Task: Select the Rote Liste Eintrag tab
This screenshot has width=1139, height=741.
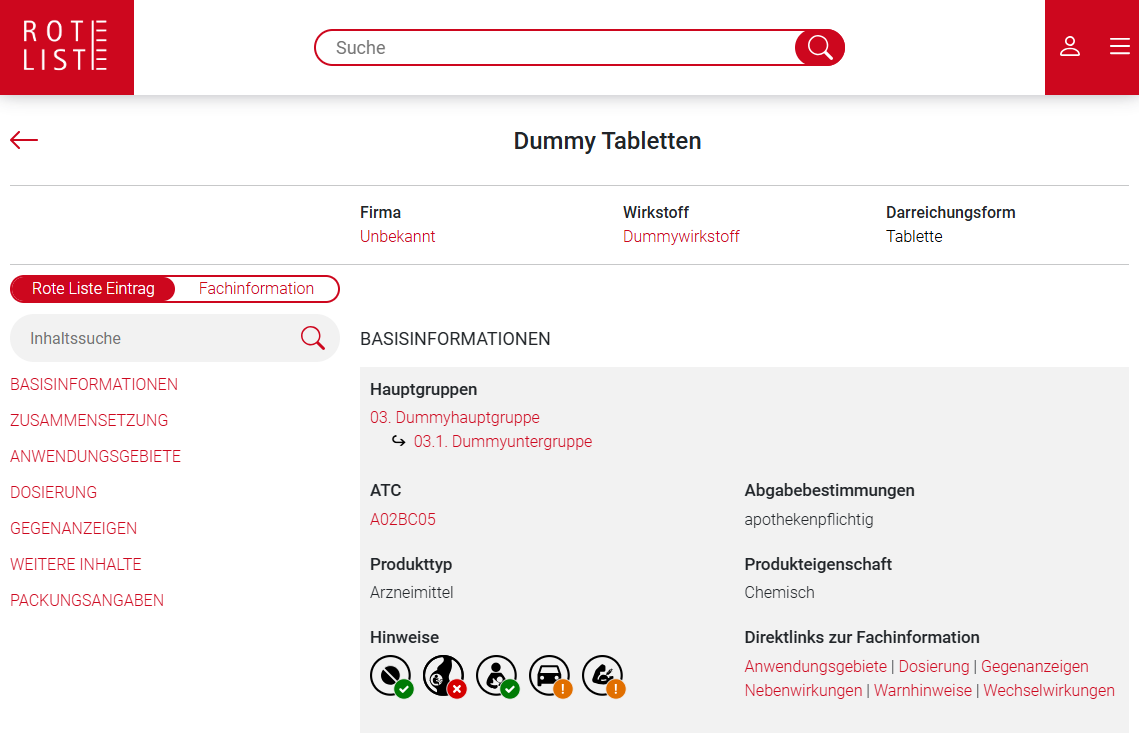Action: pos(93,288)
